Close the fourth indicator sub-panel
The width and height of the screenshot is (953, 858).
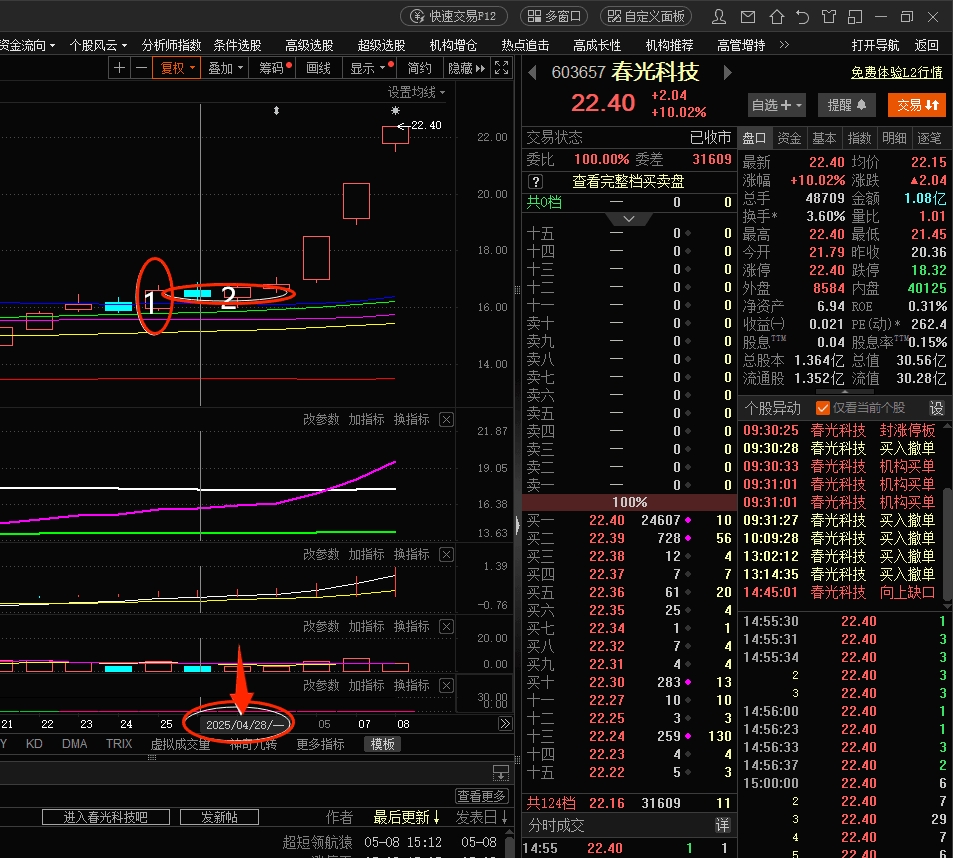click(446, 685)
